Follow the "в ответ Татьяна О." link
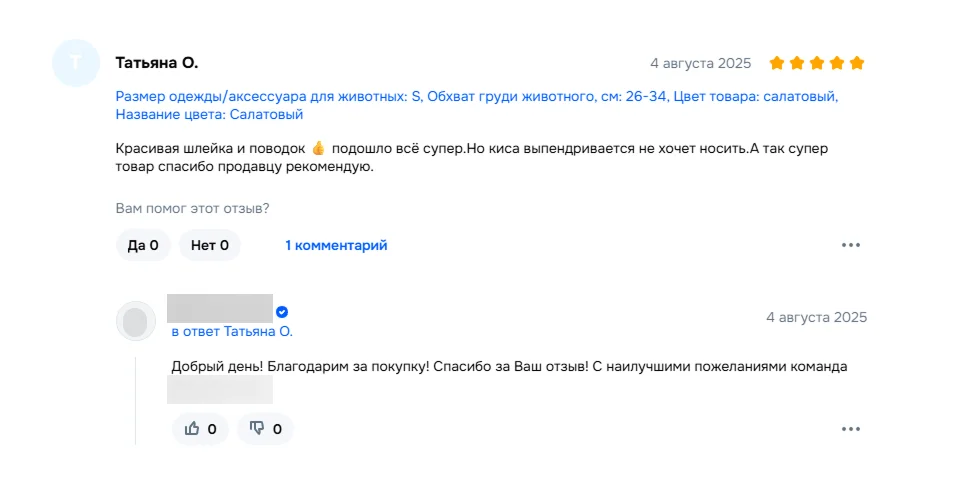This screenshot has height=487, width=972. tap(232, 332)
